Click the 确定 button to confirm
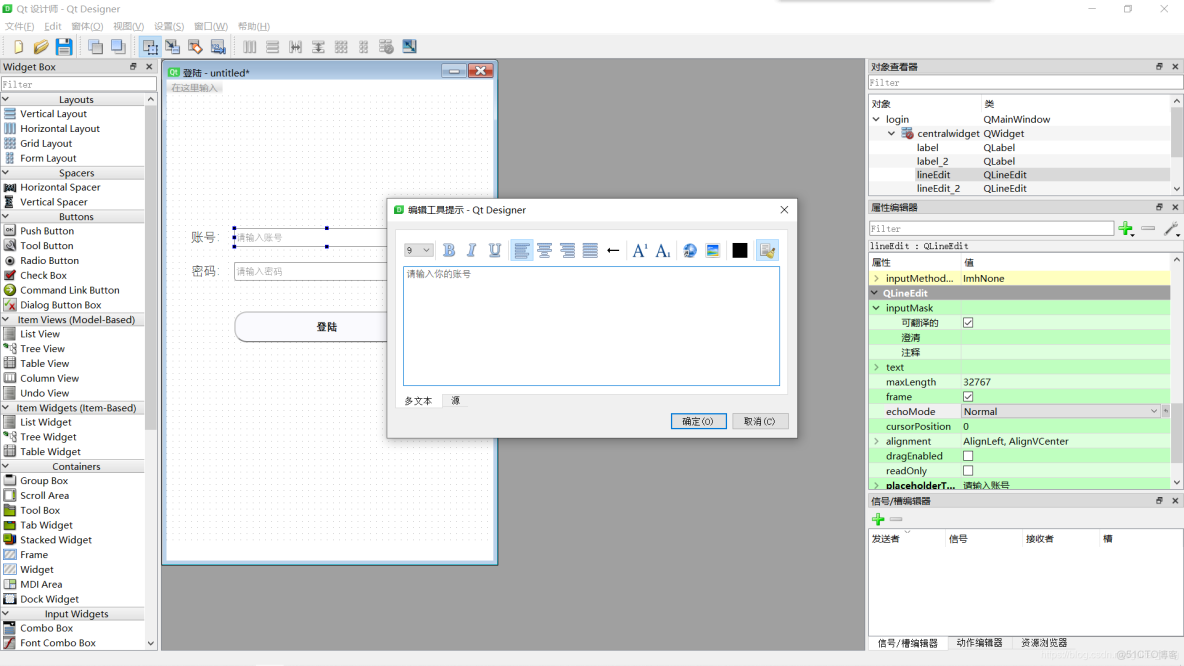The width and height of the screenshot is (1184, 666). (698, 420)
